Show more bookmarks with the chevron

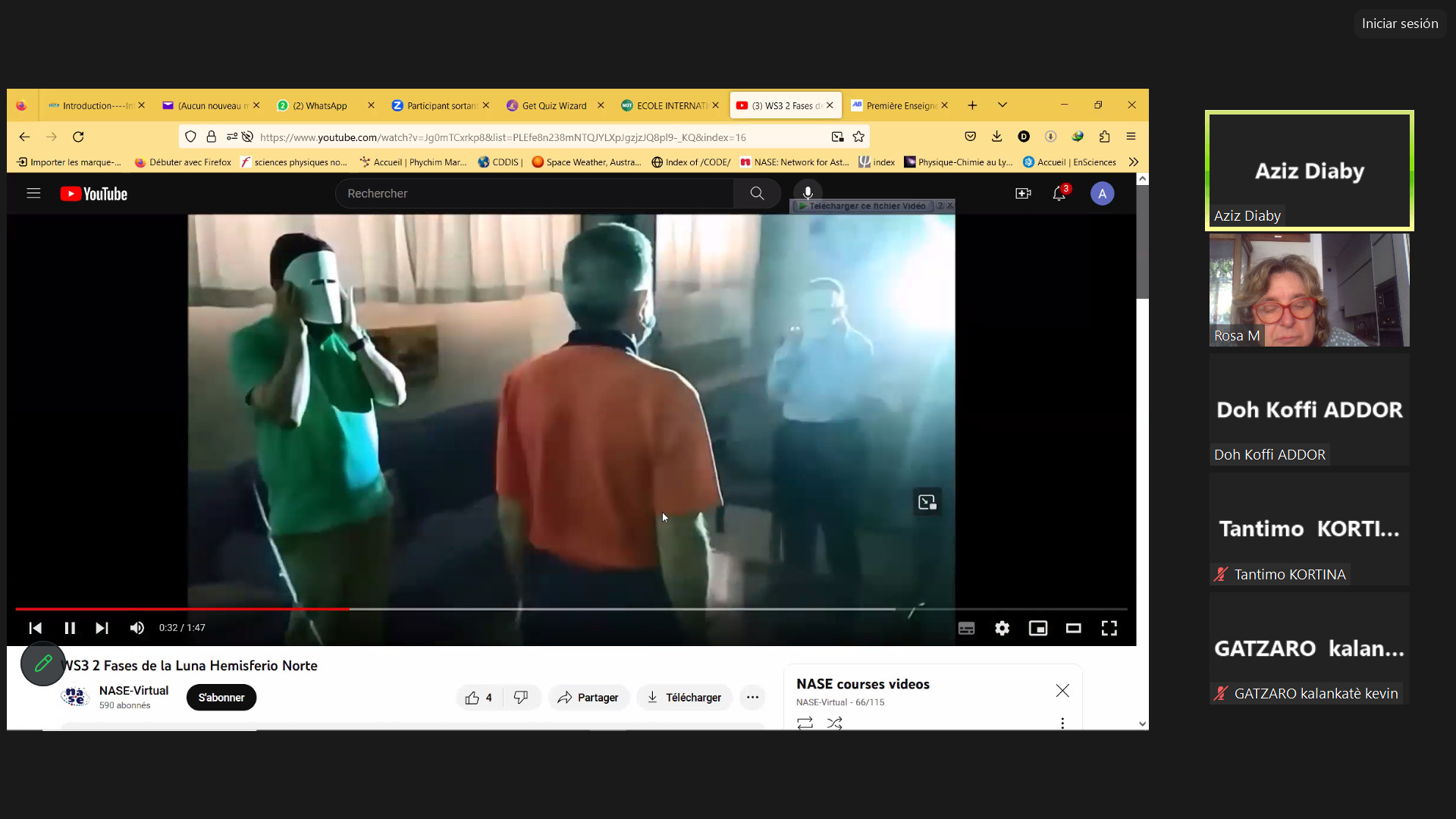click(1133, 162)
